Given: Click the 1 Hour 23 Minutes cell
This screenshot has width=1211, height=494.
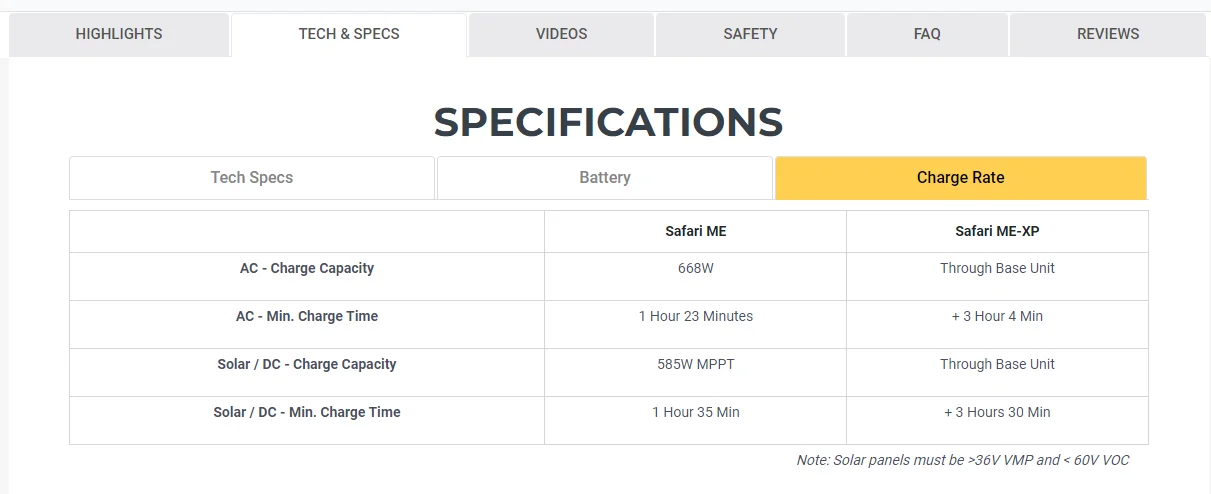Looking at the screenshot, I should 696,316.
